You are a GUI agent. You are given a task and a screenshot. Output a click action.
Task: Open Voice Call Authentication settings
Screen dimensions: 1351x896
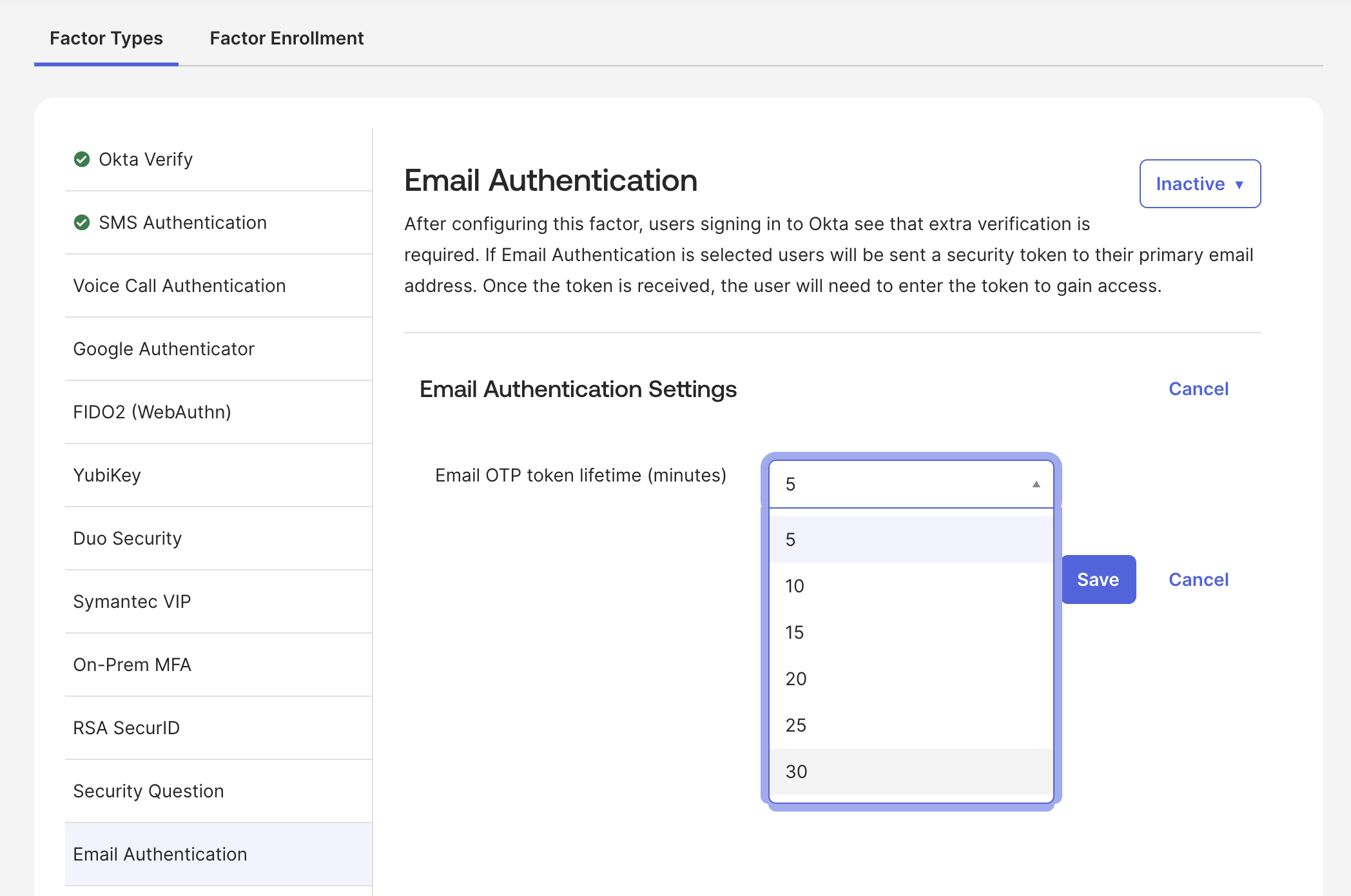(x=180, y=286)
